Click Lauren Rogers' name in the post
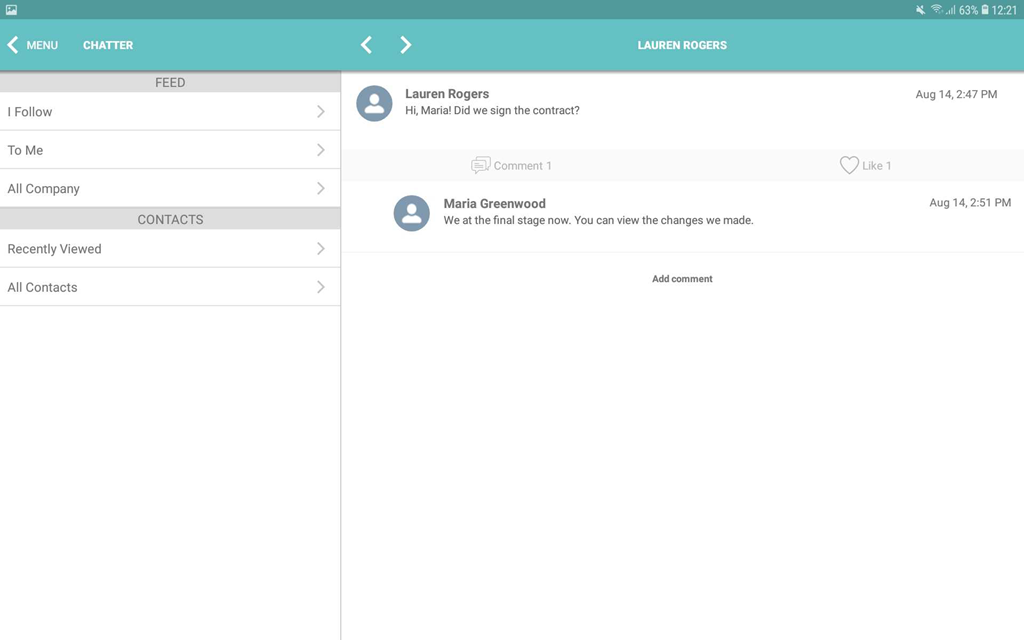Image resolution: width=1024 pixels, height=640 pixels. coord(447,94)
